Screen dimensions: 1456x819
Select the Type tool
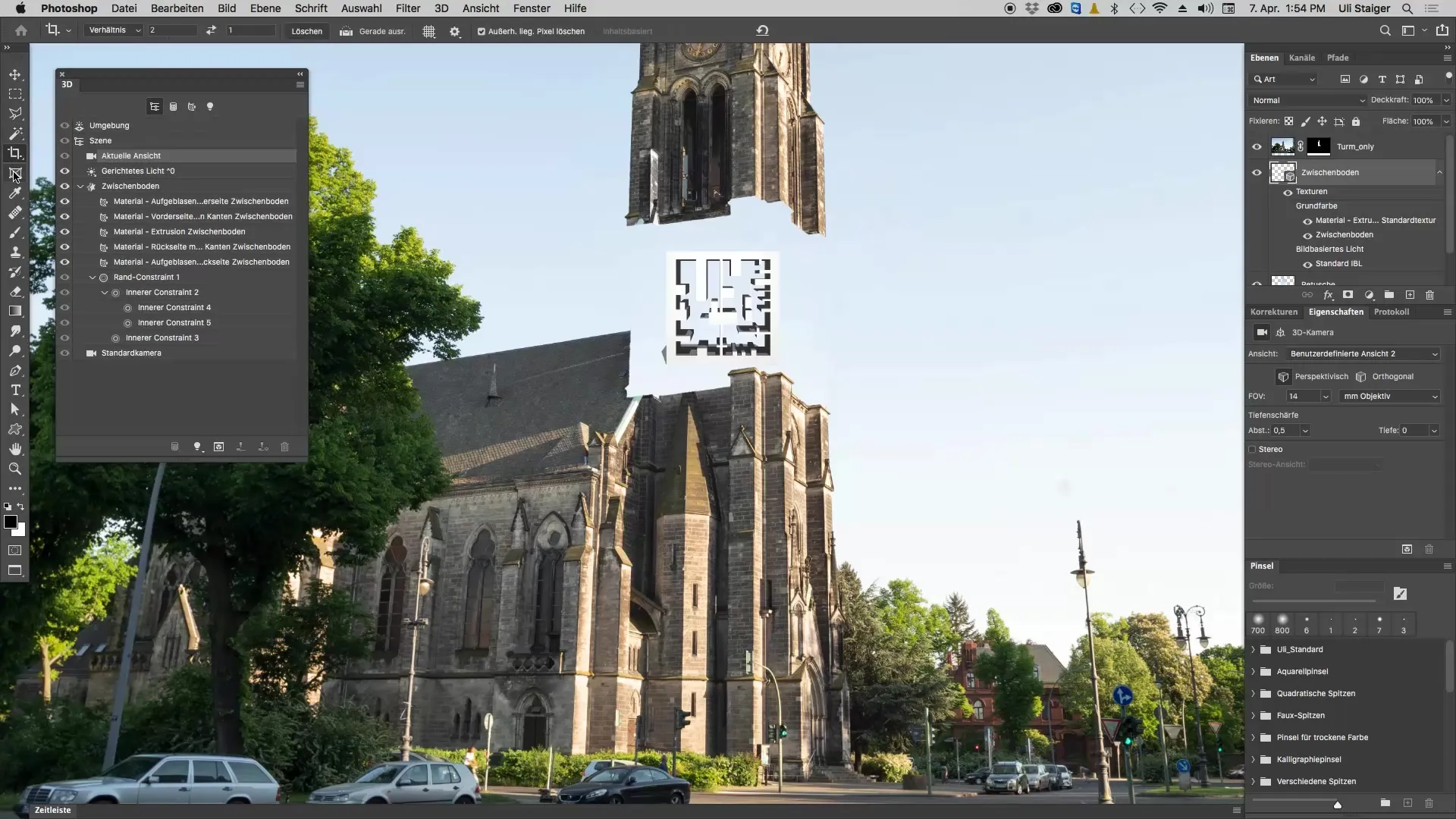(x=15, y=390)
